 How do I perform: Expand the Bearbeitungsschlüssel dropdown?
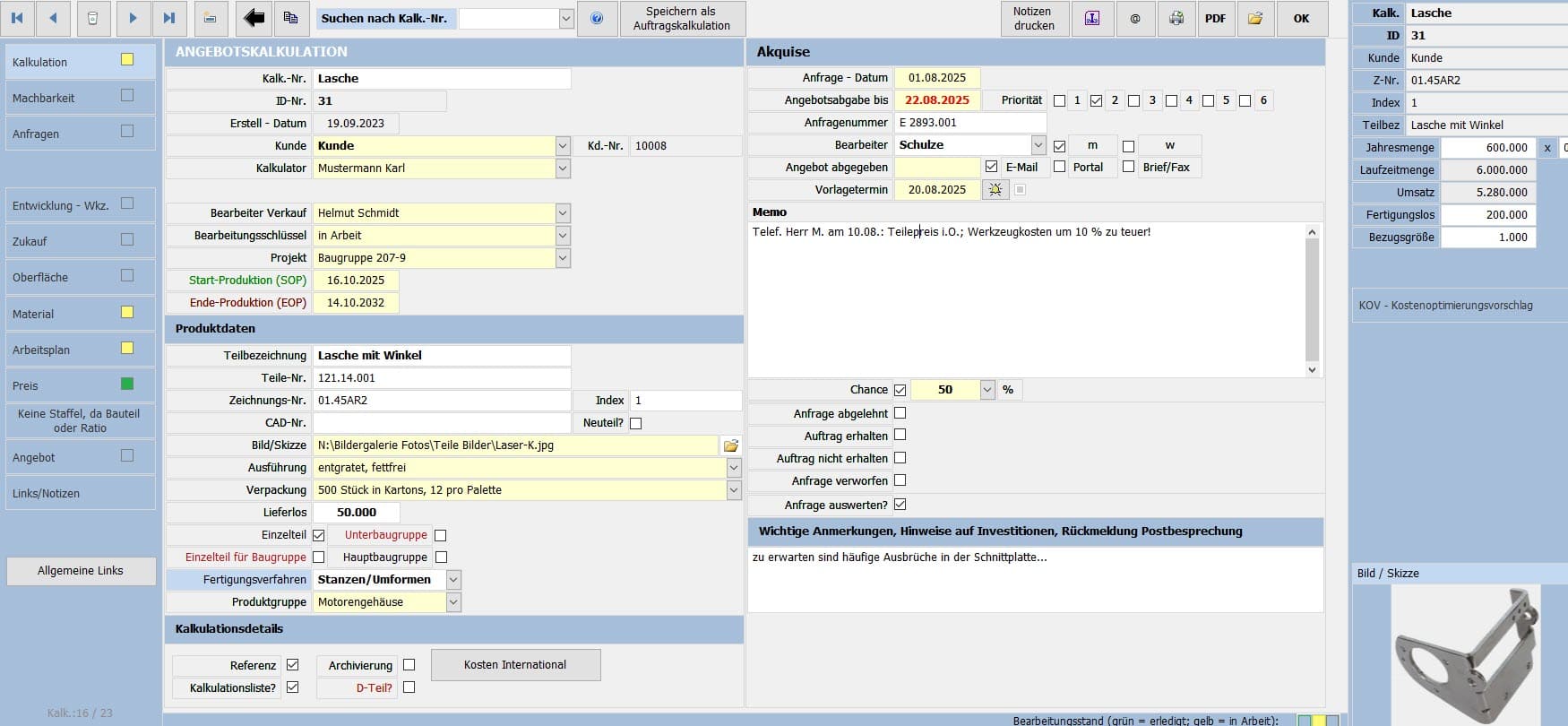coord(562,236)
